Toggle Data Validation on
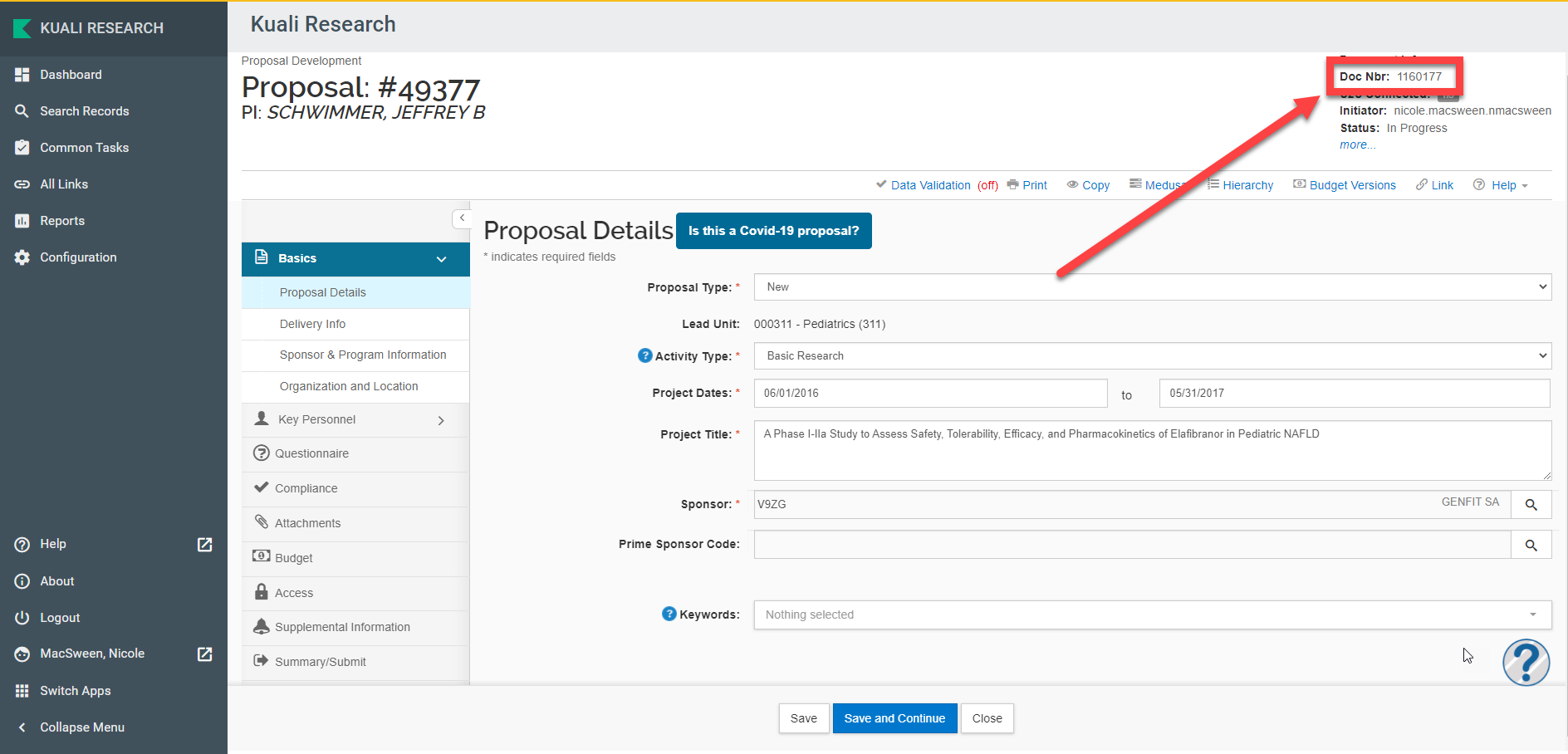Viewport: 1568px width, 754px height. coord(930,184)
